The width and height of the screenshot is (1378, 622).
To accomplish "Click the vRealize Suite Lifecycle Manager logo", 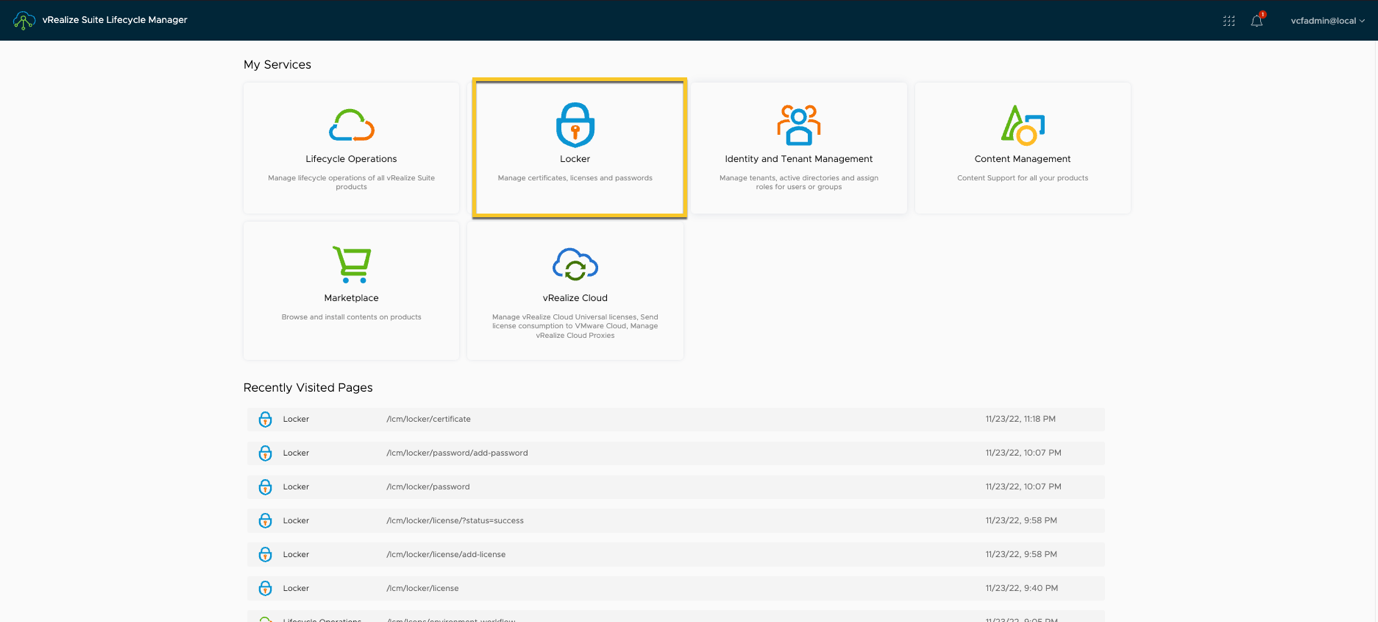I will click(x=24, y=20).
